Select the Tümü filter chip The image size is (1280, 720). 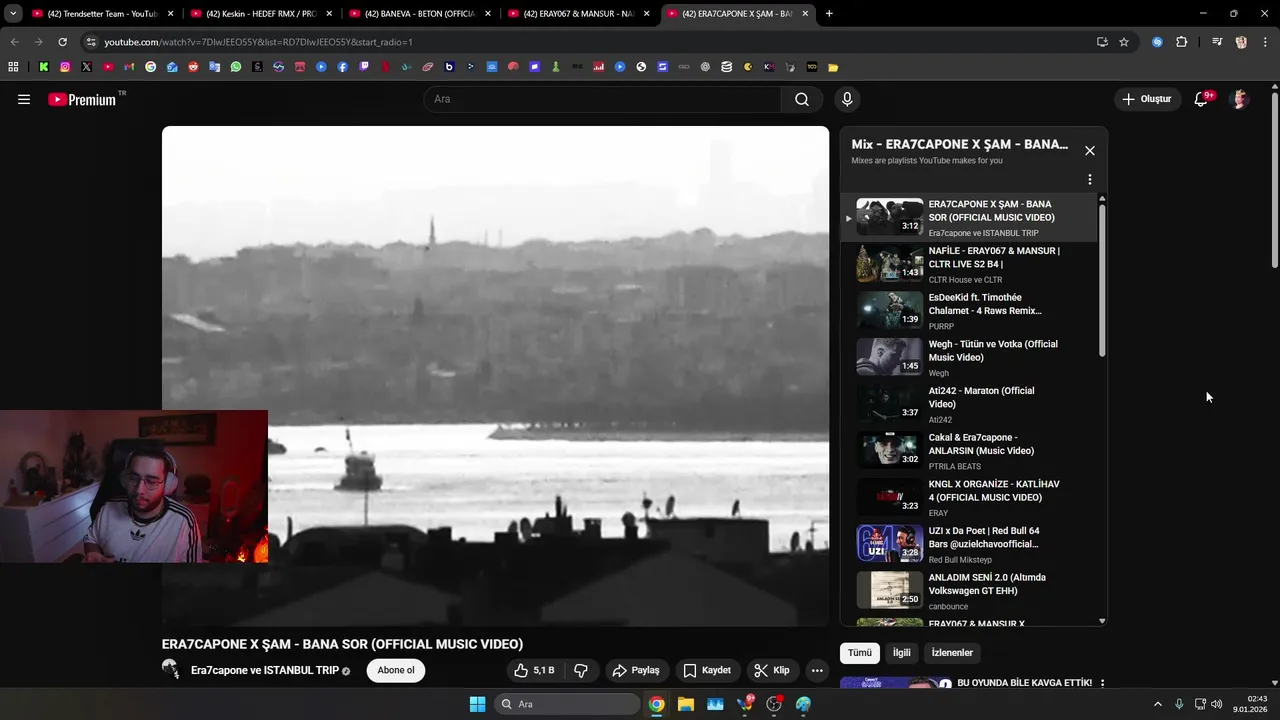(860, 653)
